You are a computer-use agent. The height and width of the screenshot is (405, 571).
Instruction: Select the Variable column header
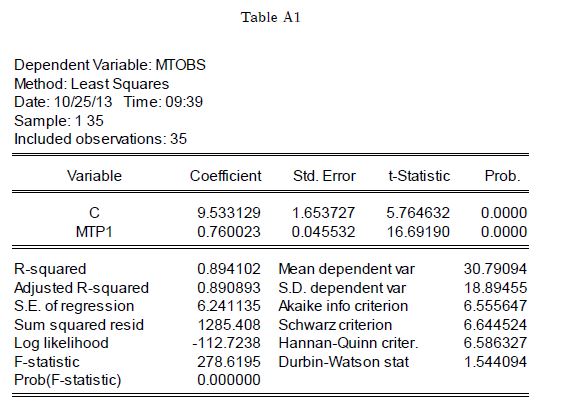94,176
